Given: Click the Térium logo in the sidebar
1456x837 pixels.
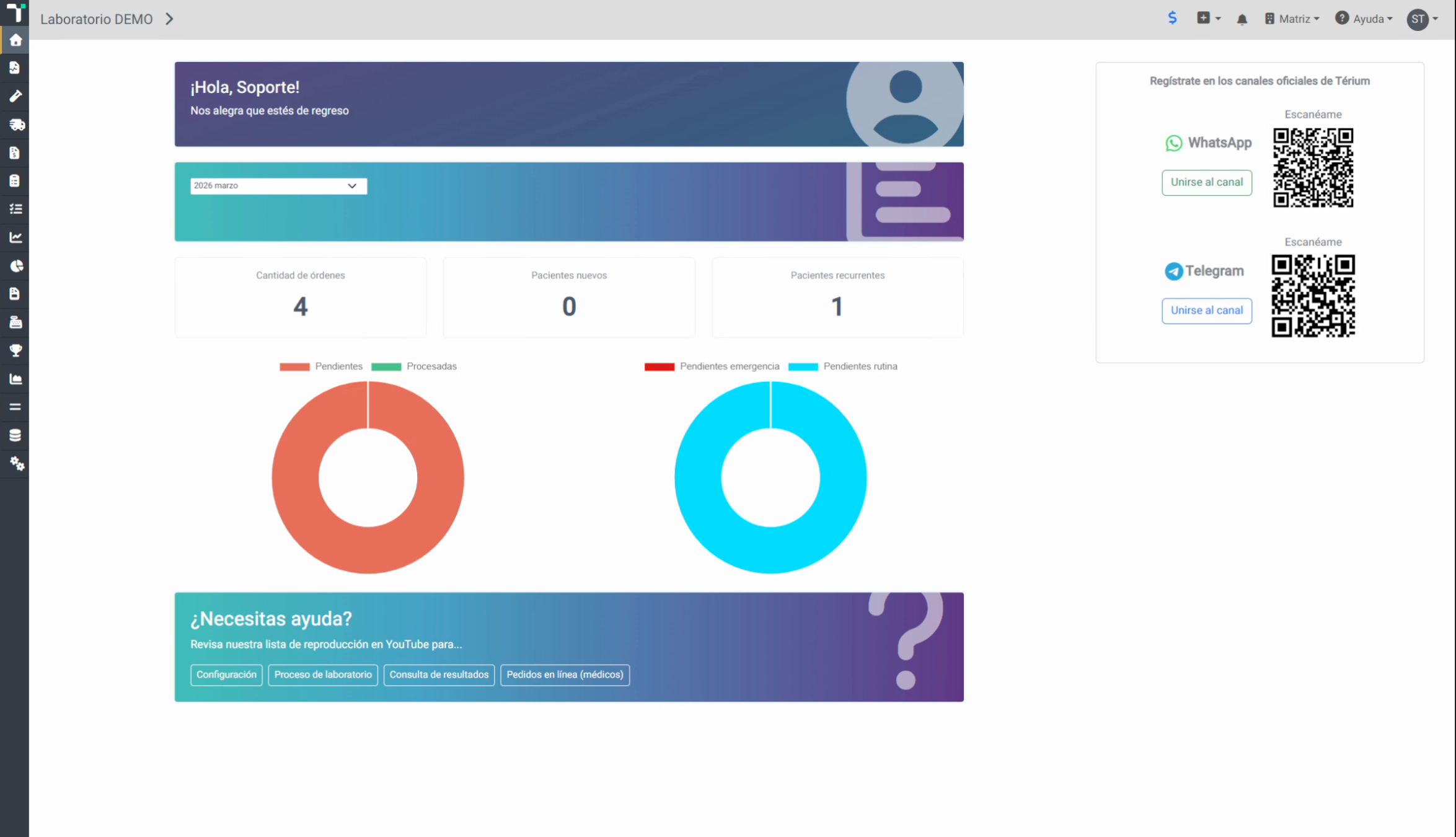Looking at the screenshot, I should [x=15, y=12].
